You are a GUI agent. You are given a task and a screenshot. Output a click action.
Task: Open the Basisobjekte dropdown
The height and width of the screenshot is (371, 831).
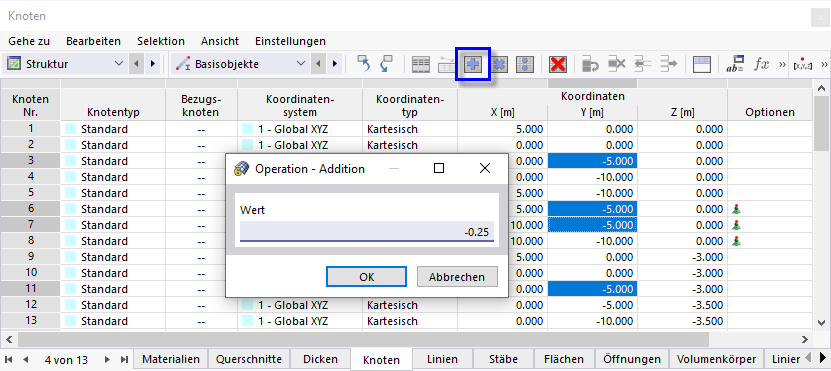(x=241, y=64)
